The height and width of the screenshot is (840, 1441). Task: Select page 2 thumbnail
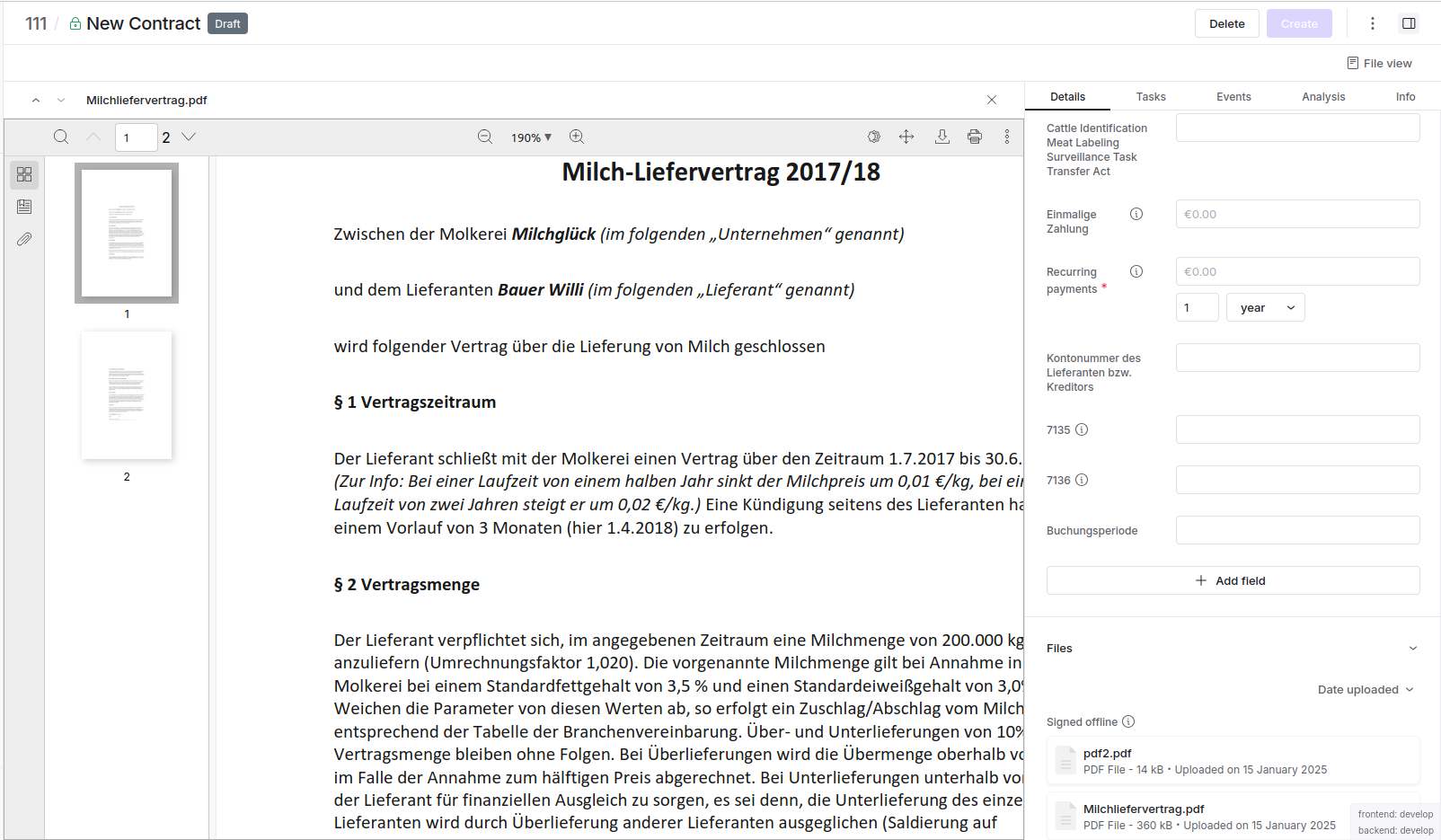click(x=127, y=396)
